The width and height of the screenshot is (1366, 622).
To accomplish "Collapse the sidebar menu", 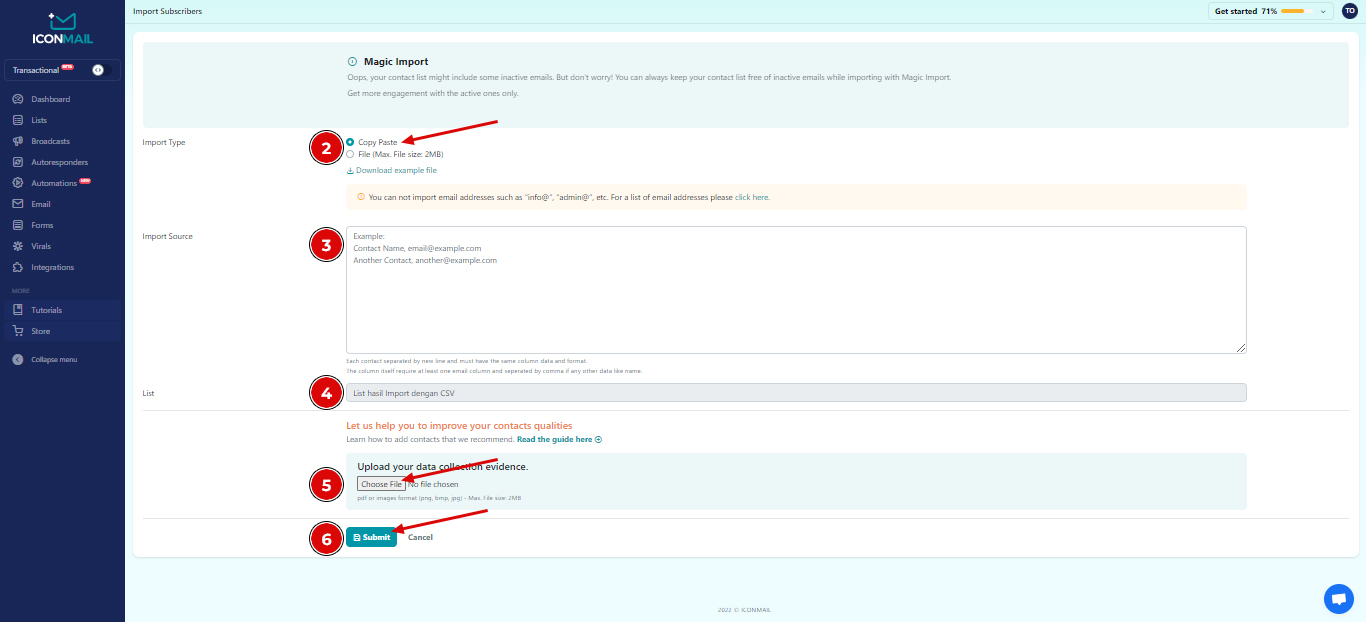I will click(x=18, y=359).
